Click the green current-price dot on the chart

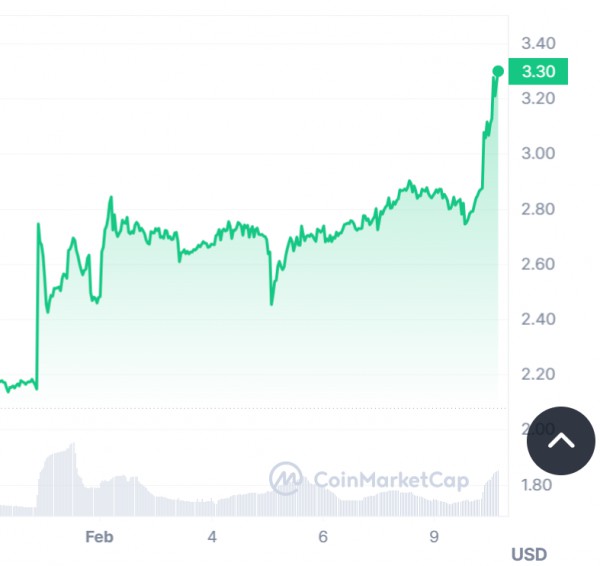point(498,71)
